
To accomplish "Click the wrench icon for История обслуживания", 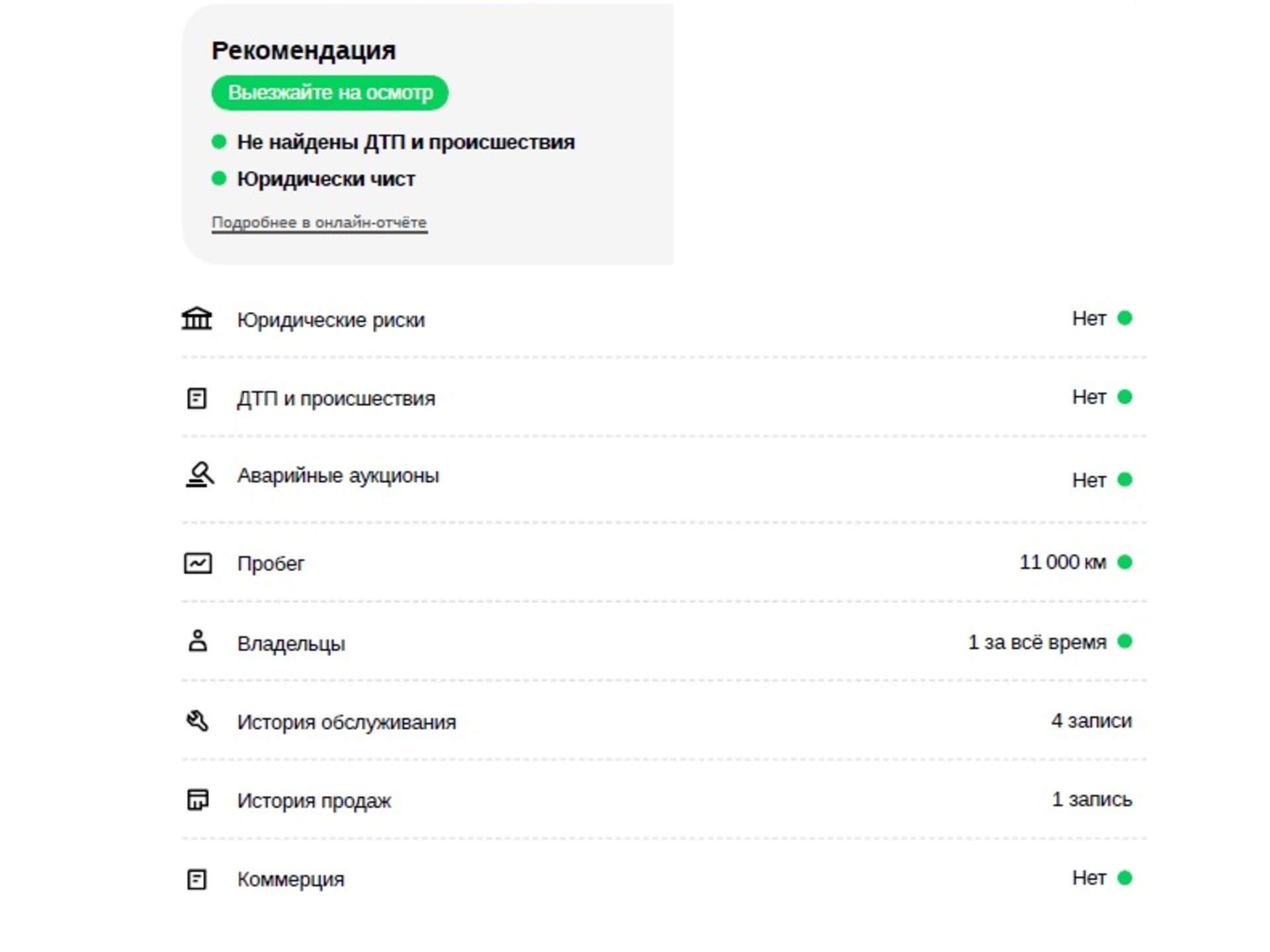I will [197, 721].
